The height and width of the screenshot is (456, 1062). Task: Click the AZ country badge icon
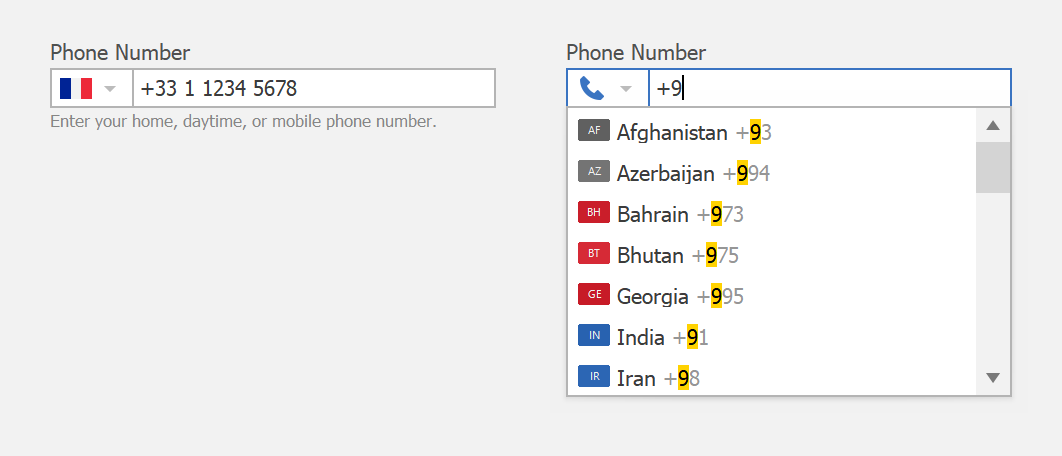click(594, 171)
